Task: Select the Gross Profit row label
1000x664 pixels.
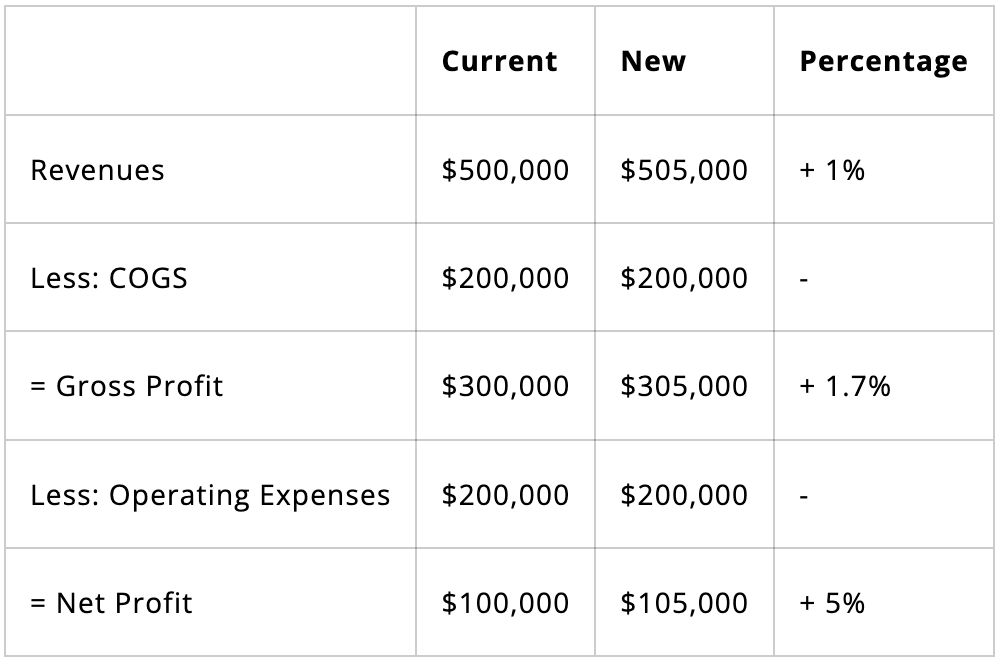Action: [126, 386]
